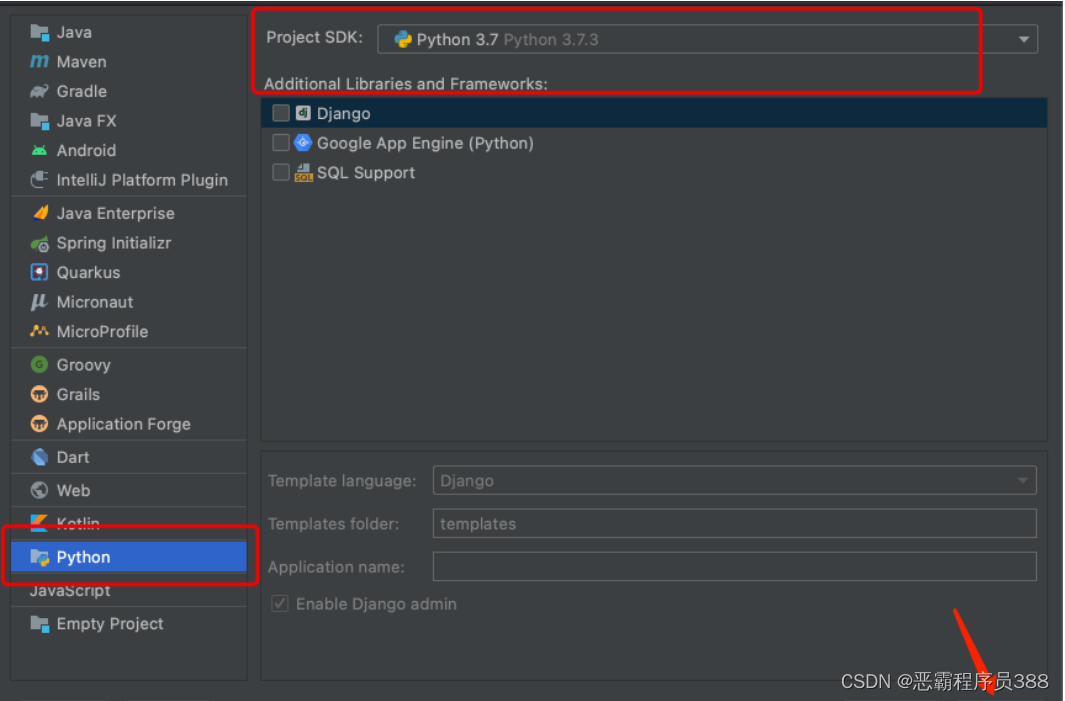Click the Android robot icon
This screenshot has height=701, width=1065.
click(x=39, y=150)
